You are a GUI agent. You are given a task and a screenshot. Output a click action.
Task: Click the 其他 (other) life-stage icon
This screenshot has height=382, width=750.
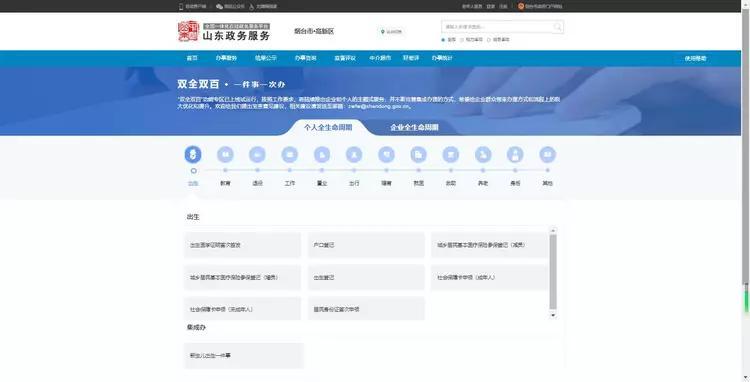tap(548, 154)
